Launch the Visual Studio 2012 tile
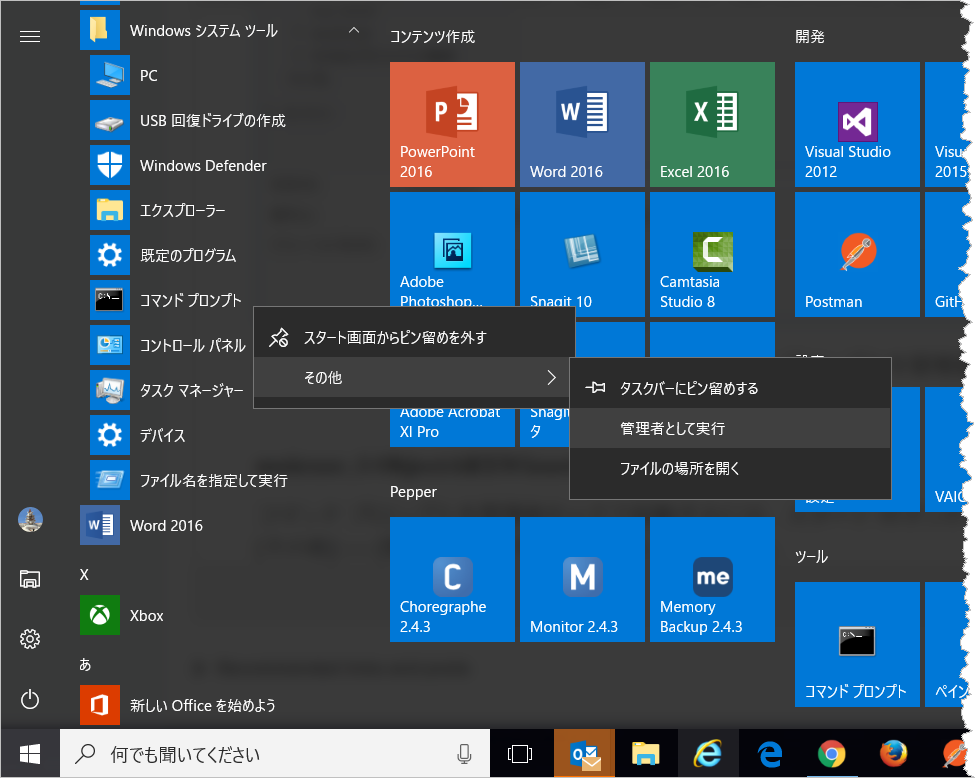The height and width of the screenshot is (779, 976). tap(857, 124)
